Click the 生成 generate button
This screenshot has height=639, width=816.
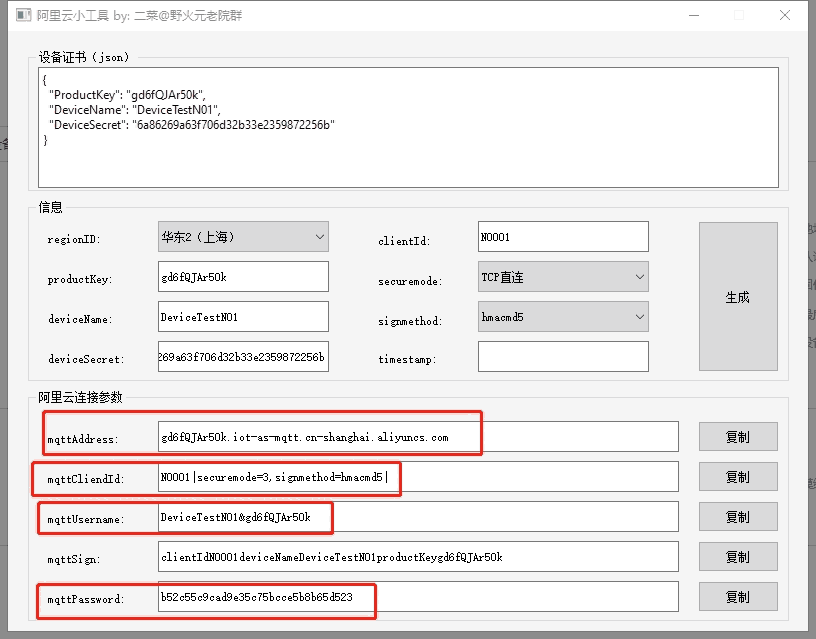(x=737, y=297)
